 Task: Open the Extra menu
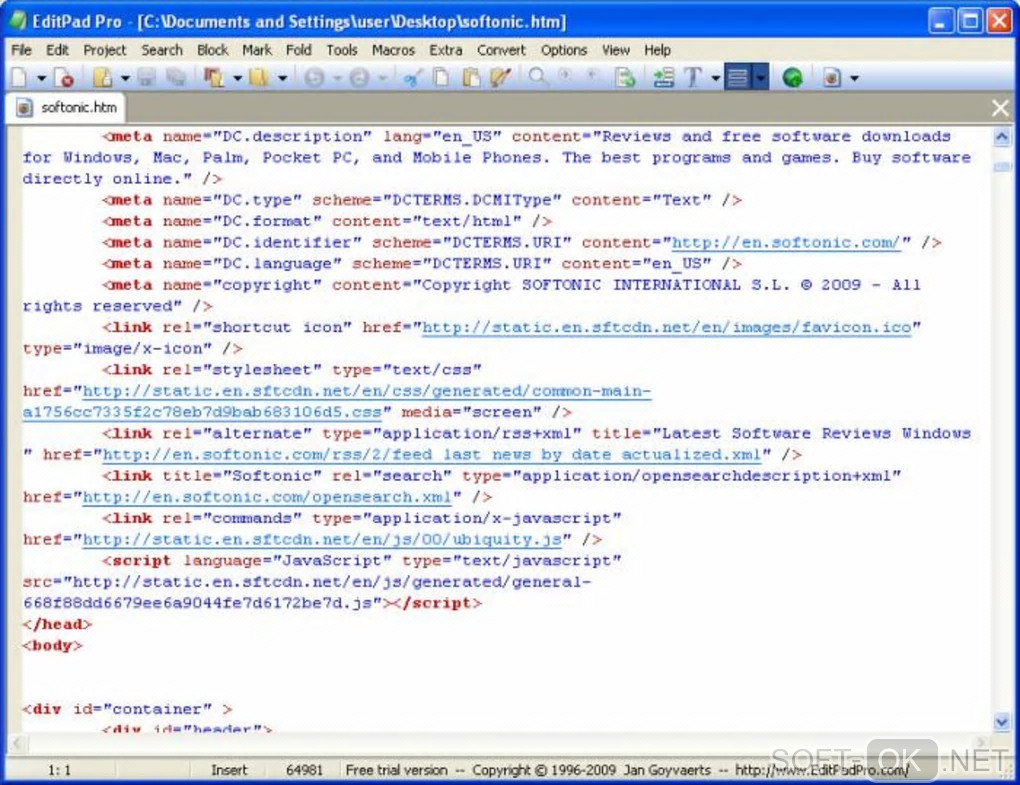coord(446,50)
